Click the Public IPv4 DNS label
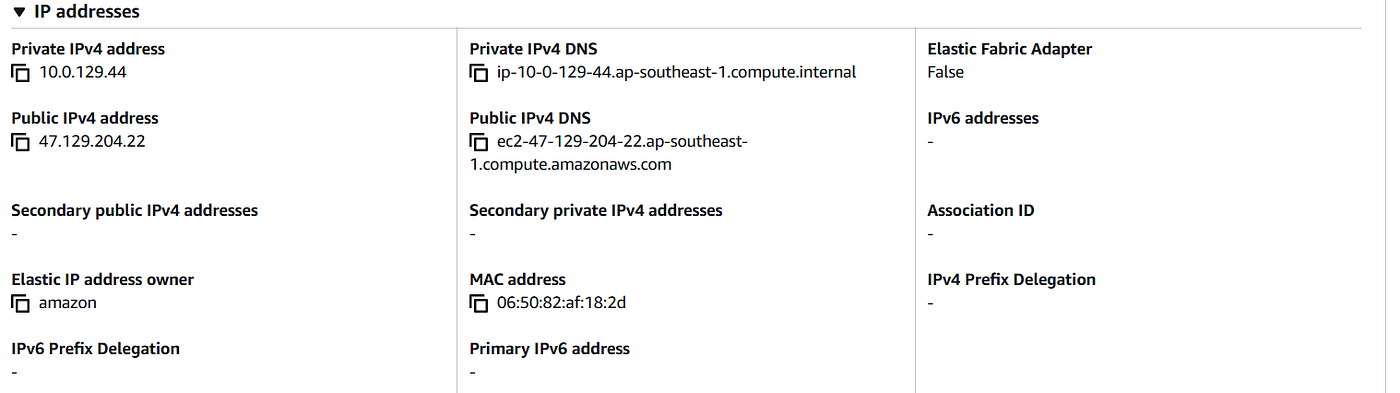This screenshot has width=1400, height=393. [530, 118]
